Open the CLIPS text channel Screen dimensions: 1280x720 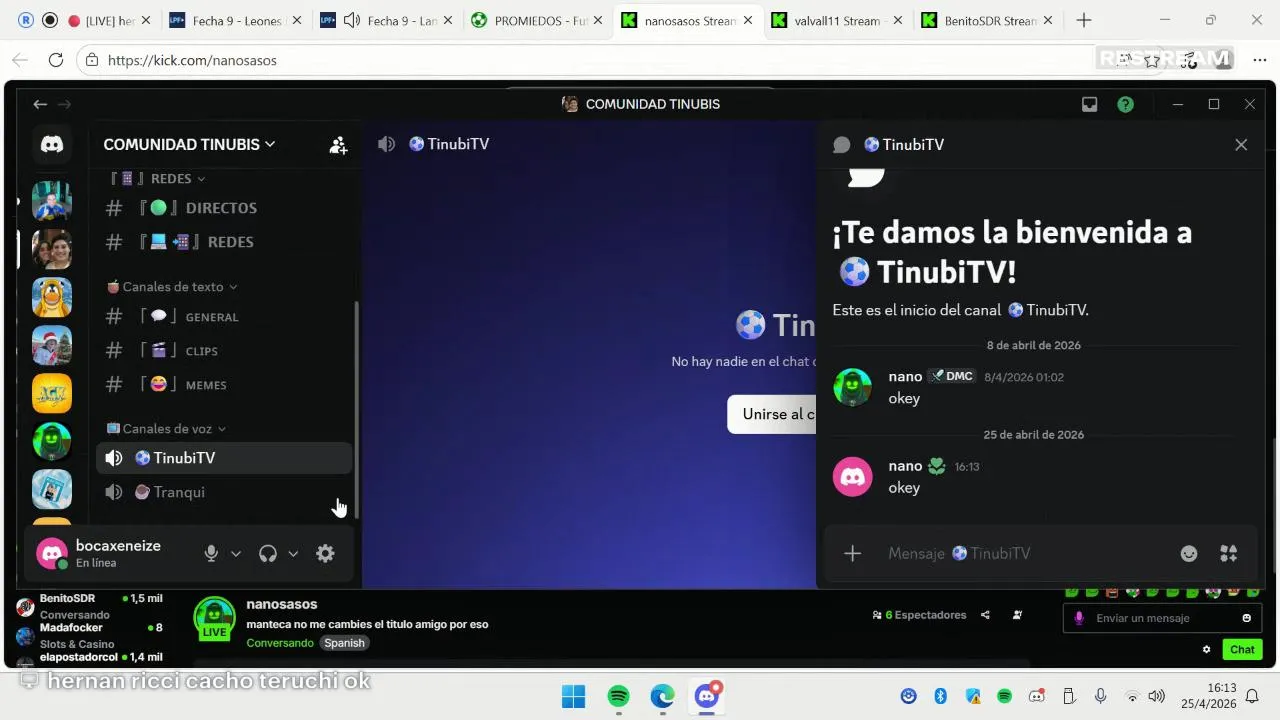224,351
